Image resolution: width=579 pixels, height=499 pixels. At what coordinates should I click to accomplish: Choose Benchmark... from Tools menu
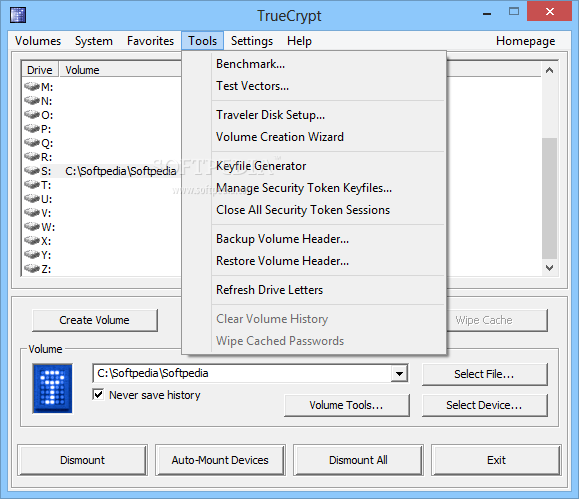[x=314, y=64]
